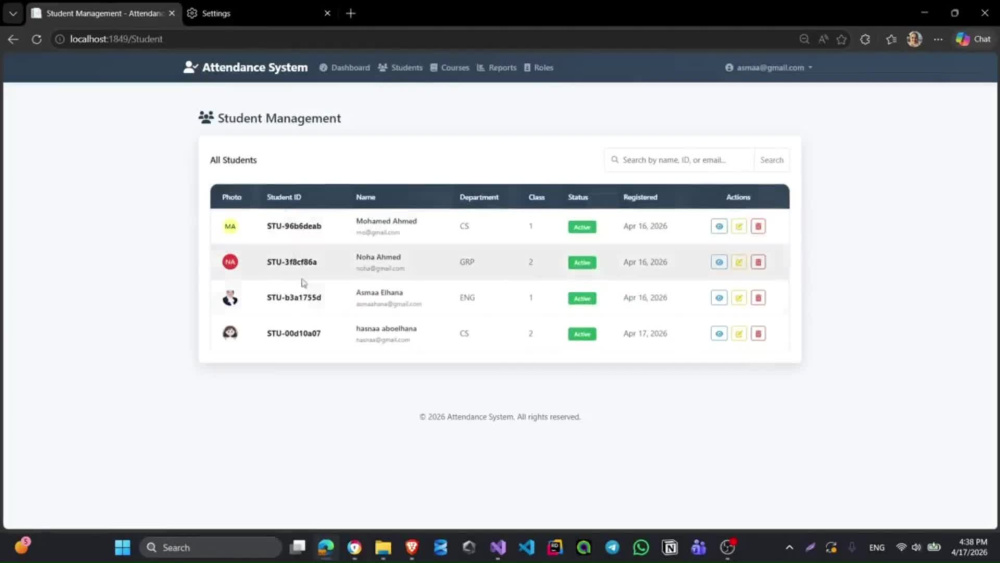The width and height of the screenshot is (1000, 563).
Task: Edit Mohamed Ahmed's student record
Action: point(739,226)
